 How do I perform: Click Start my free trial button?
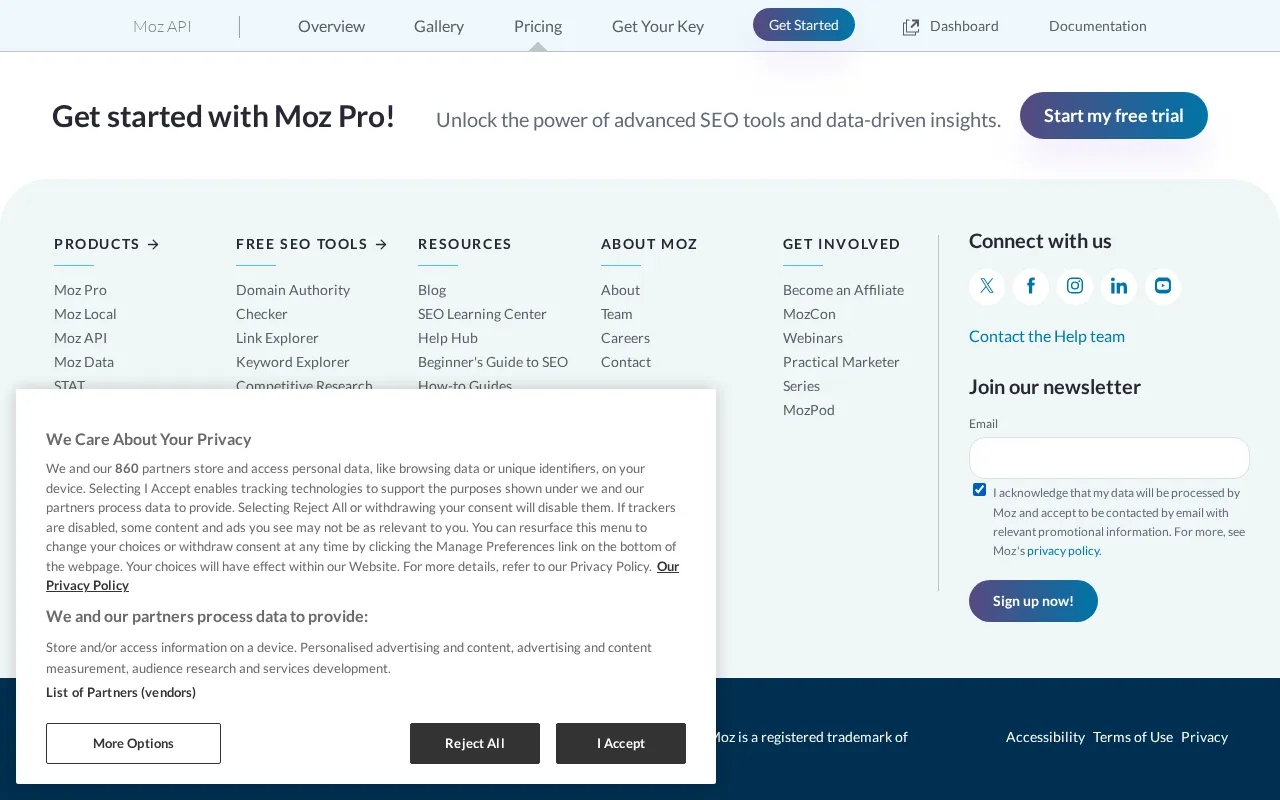point(1114,115)
